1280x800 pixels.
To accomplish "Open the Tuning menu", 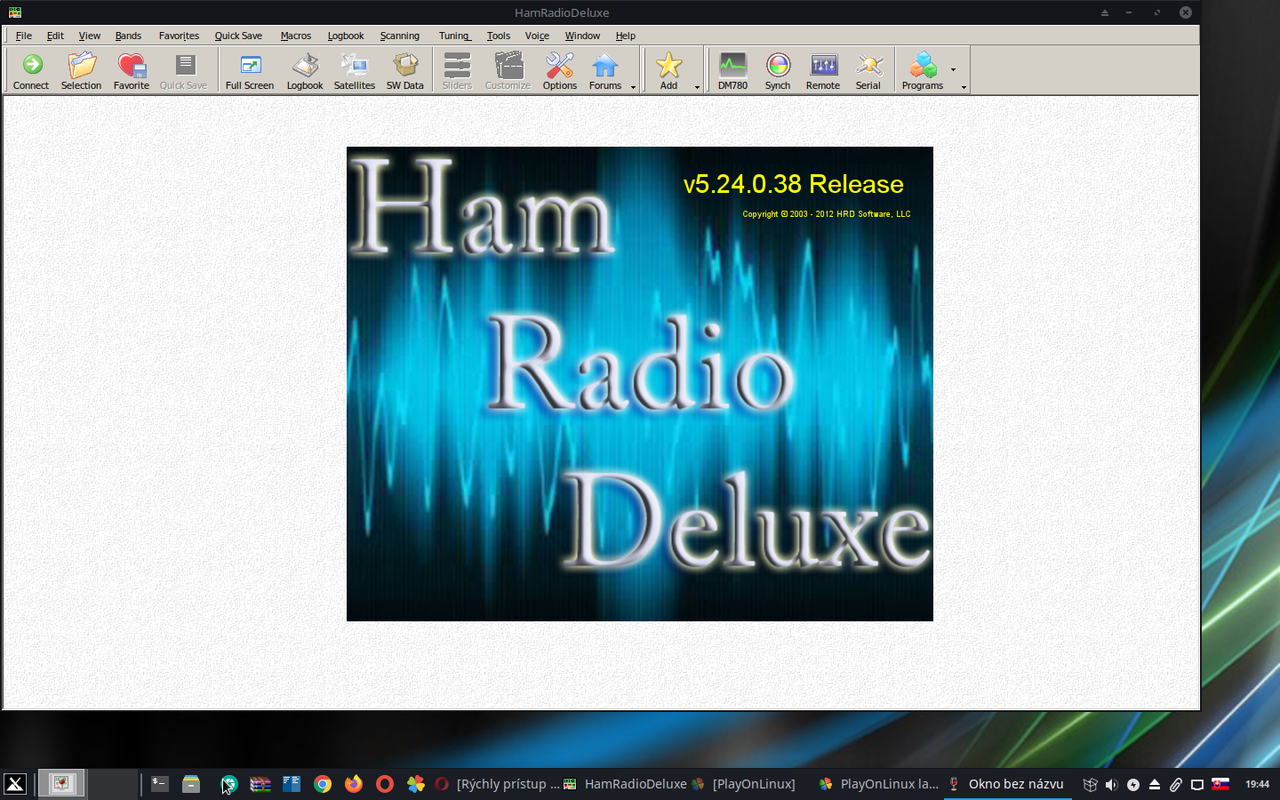I will (454, 36).
